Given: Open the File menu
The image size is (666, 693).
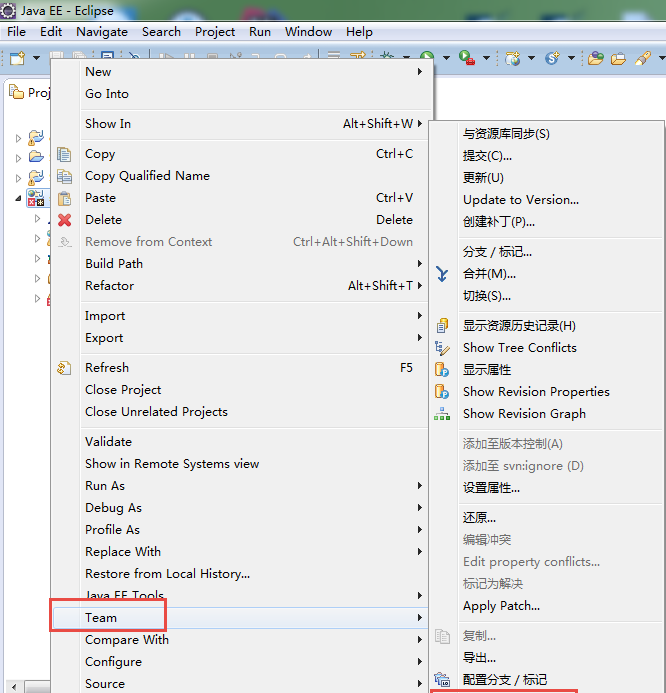Looking at the screenshot, I should [16, 32].
